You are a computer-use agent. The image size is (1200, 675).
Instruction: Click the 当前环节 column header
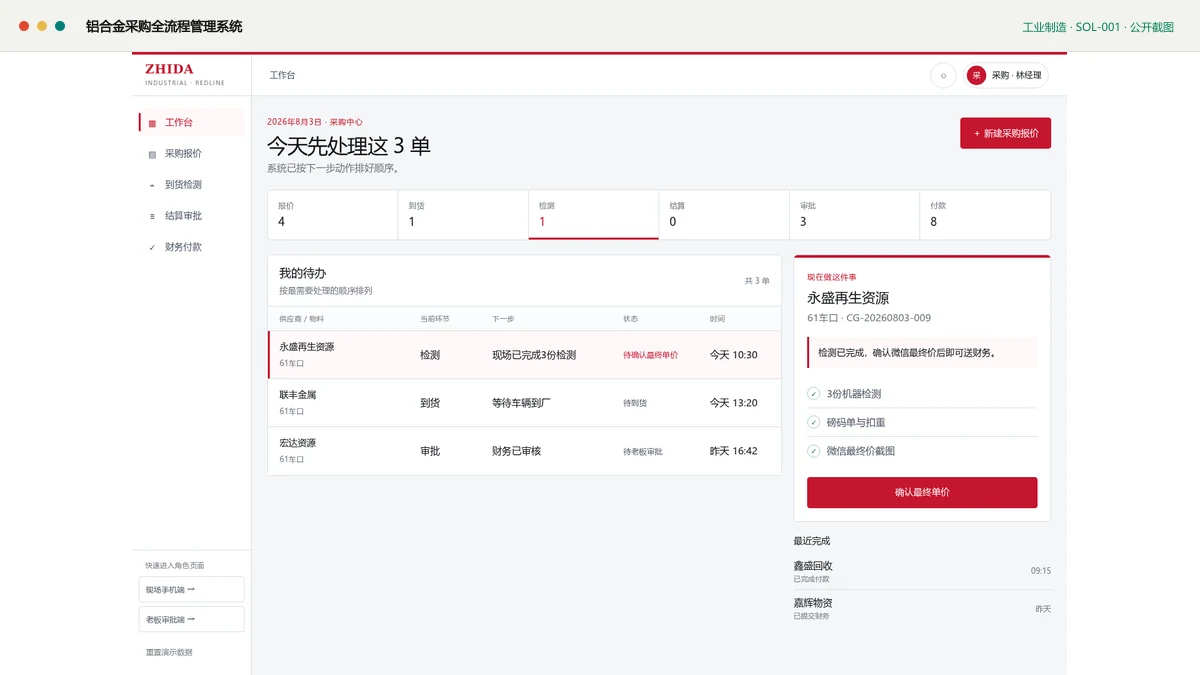point(435,319)
